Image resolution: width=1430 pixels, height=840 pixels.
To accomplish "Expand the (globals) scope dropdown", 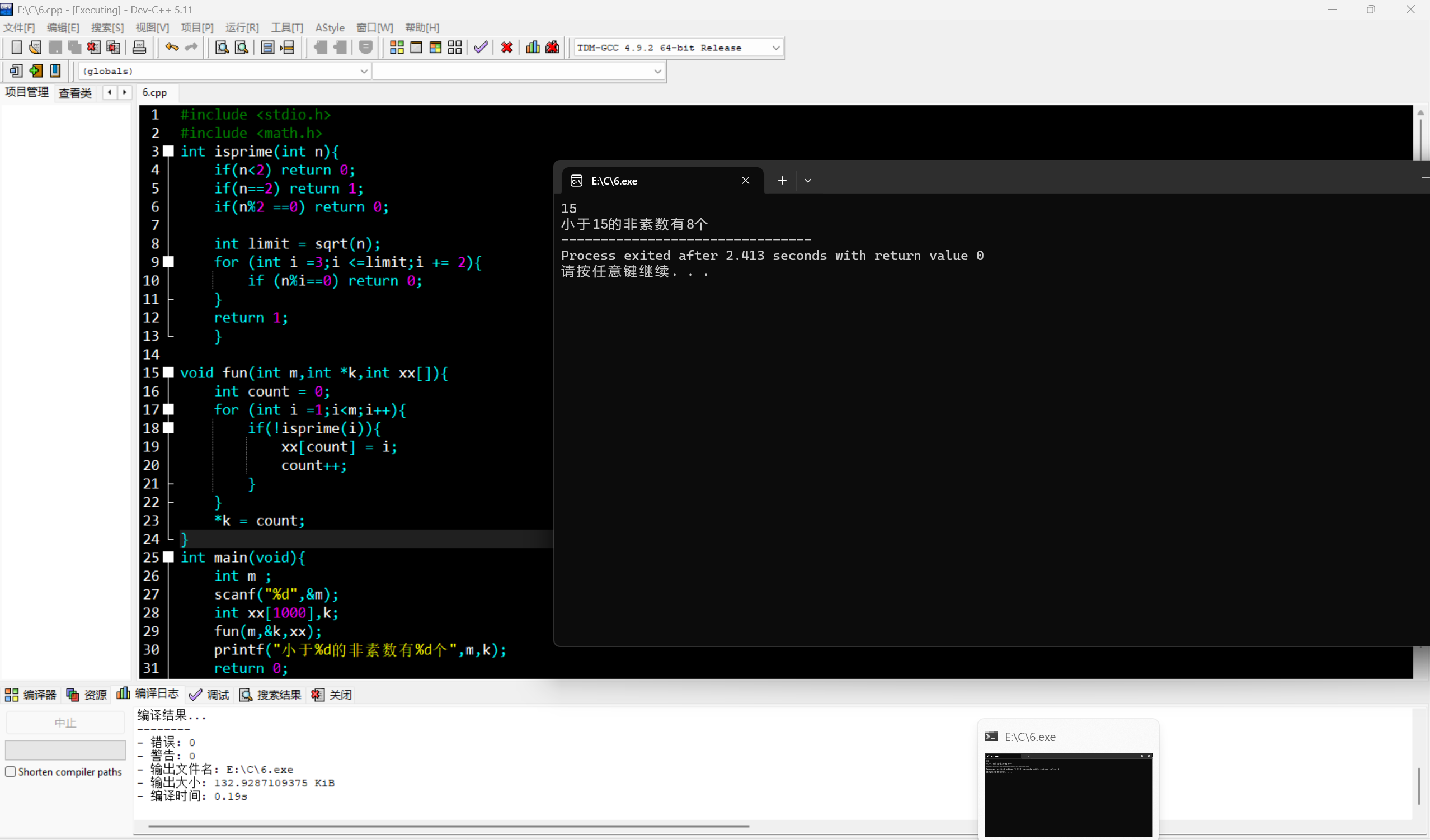I will pyautogui.click(x=364, y=71).
